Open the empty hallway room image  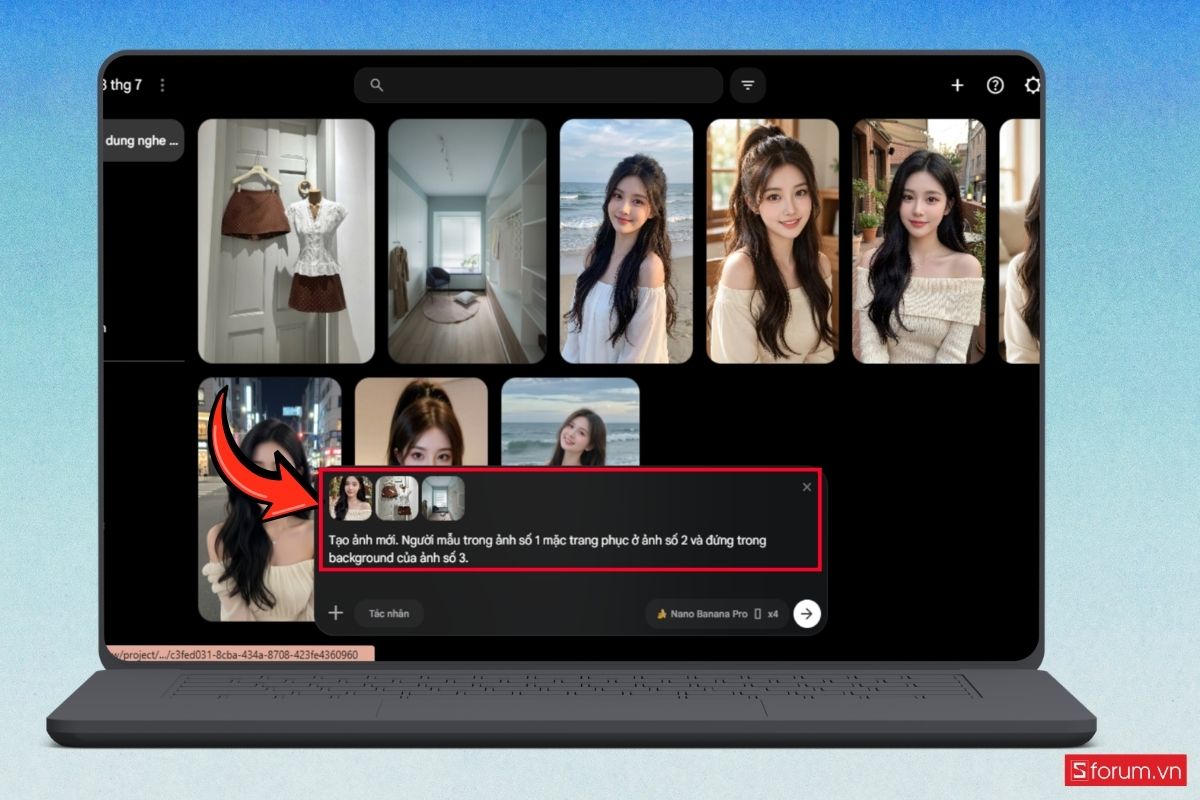467,241
